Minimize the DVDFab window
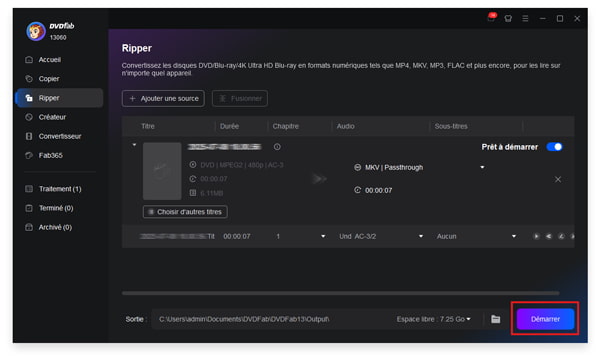 click(x=543, y=18)
